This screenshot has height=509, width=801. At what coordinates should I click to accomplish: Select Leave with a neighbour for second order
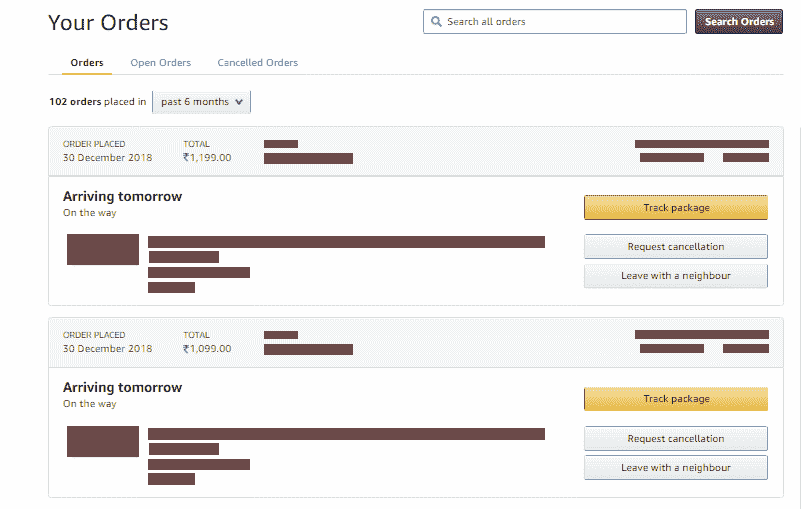click(676, 468)
